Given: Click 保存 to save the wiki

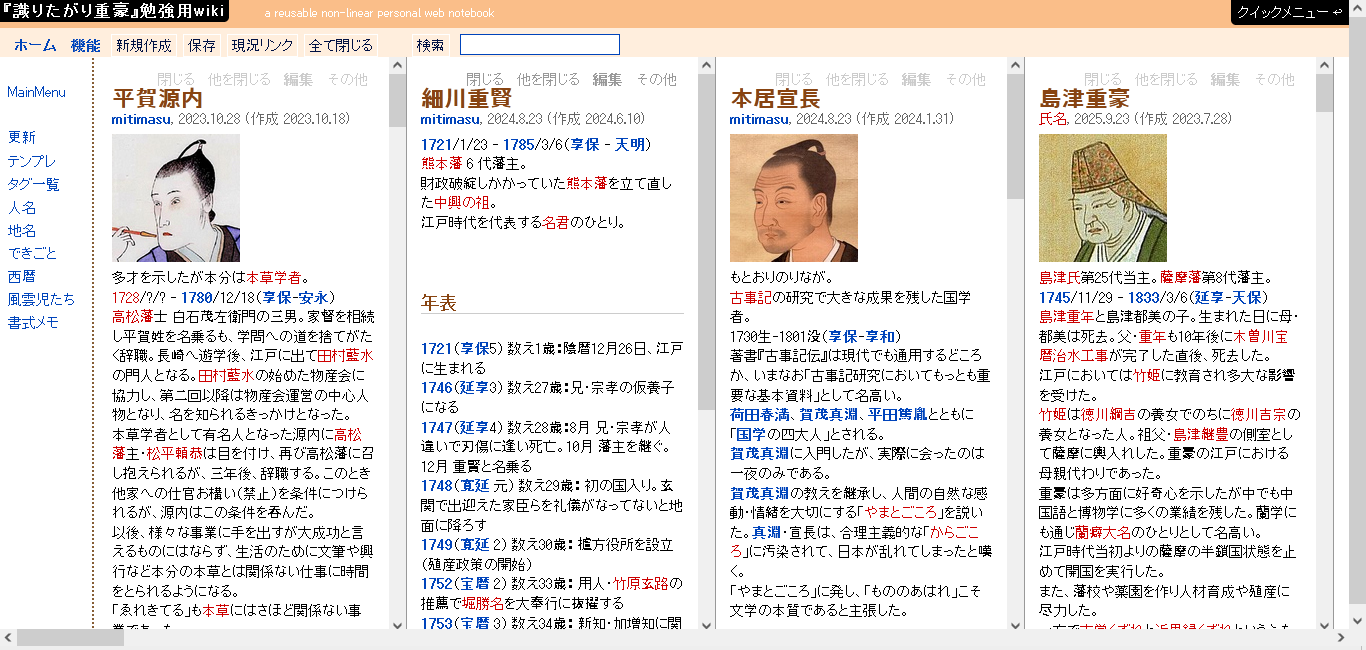Looking at the screenshot, I should pyautogui.click(x=203, y=44).
